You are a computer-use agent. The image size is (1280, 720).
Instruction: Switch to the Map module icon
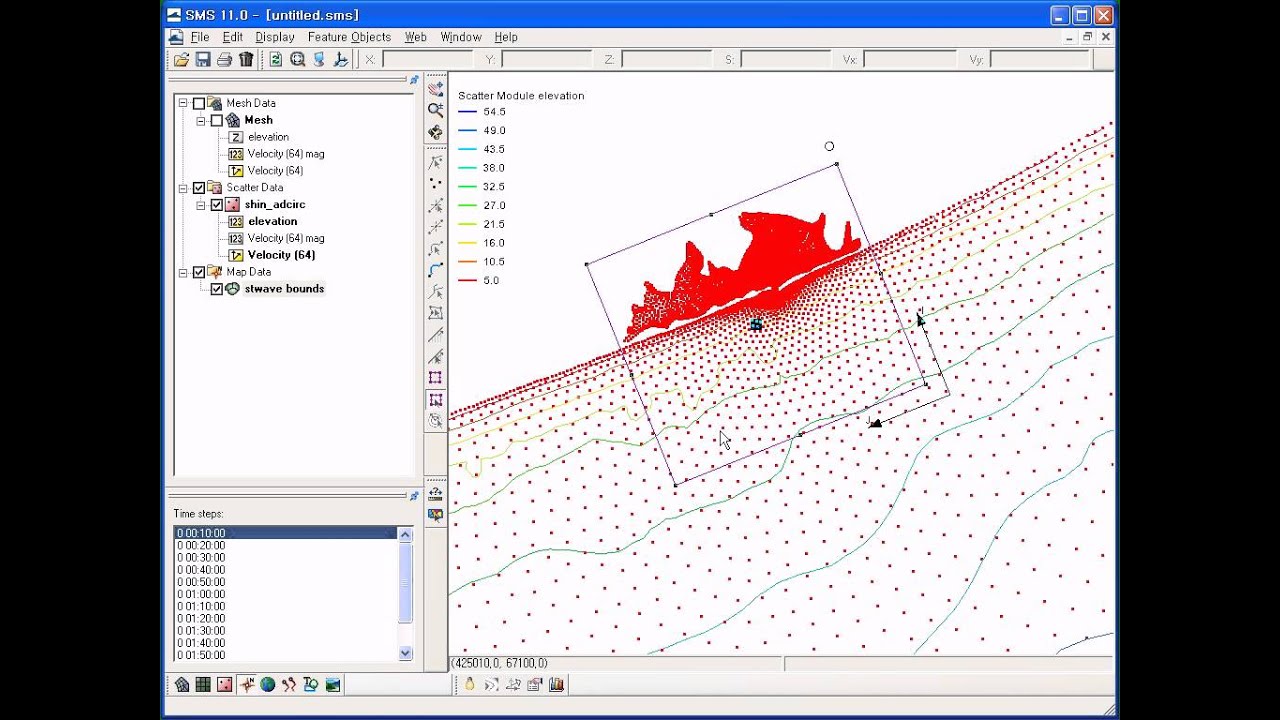click(246, 685)
